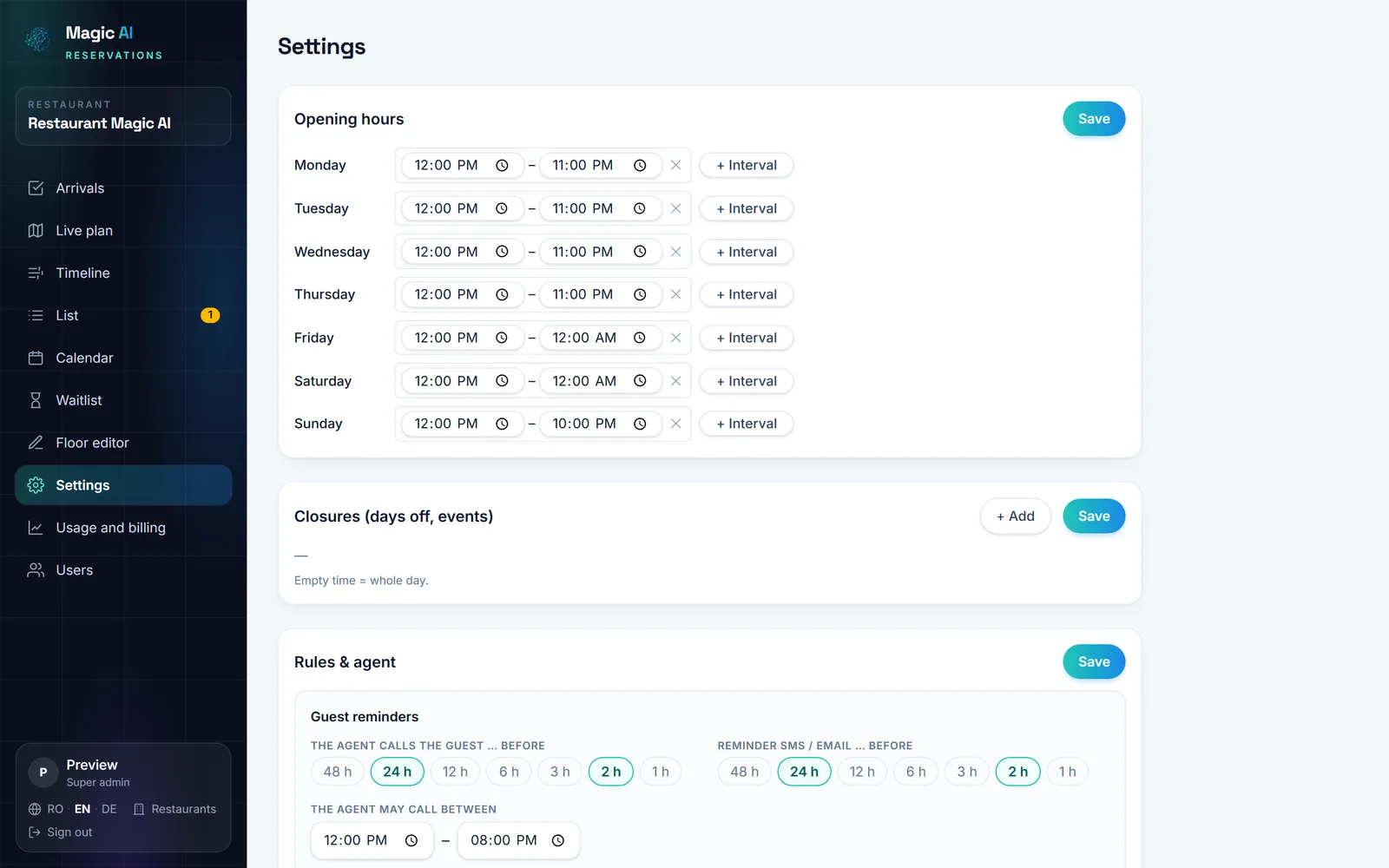Remove Tuesday's opening interval with the X
Image resolution: width=1389 pixels, height=868 pixels.
click(x=675, y=208)
